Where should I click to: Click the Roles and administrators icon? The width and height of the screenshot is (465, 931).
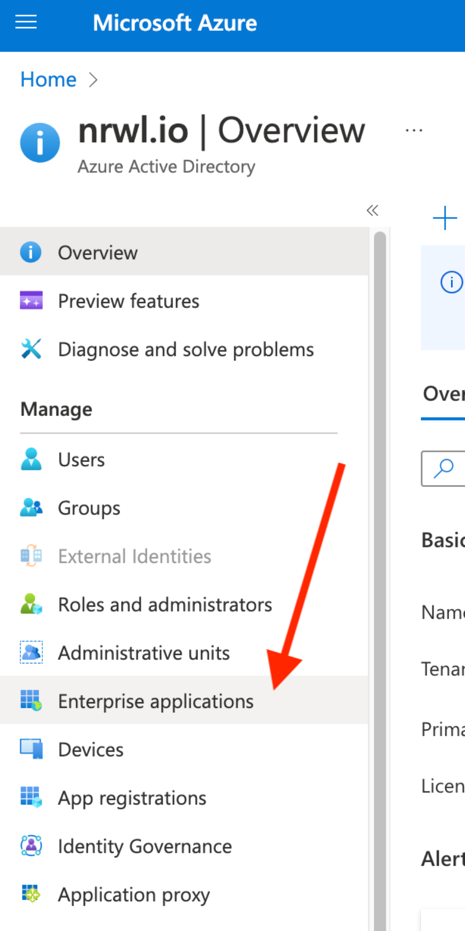point(31,604)
